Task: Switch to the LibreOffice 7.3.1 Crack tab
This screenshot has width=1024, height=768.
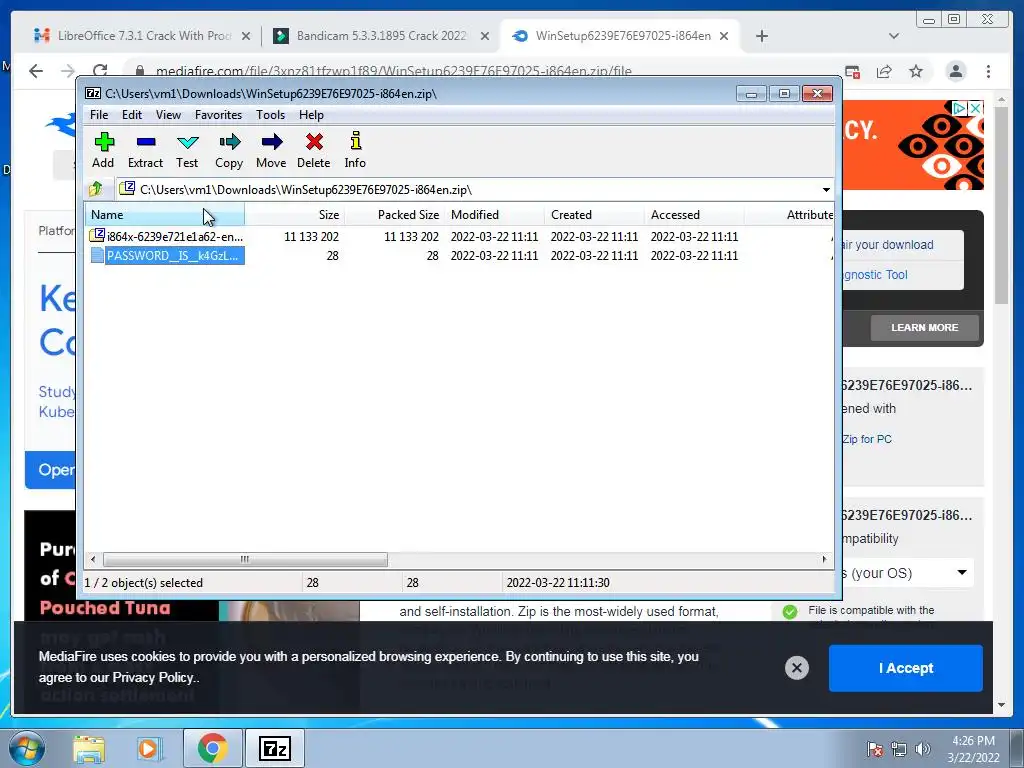Action: pyautogui.click(x=144, y=36)
